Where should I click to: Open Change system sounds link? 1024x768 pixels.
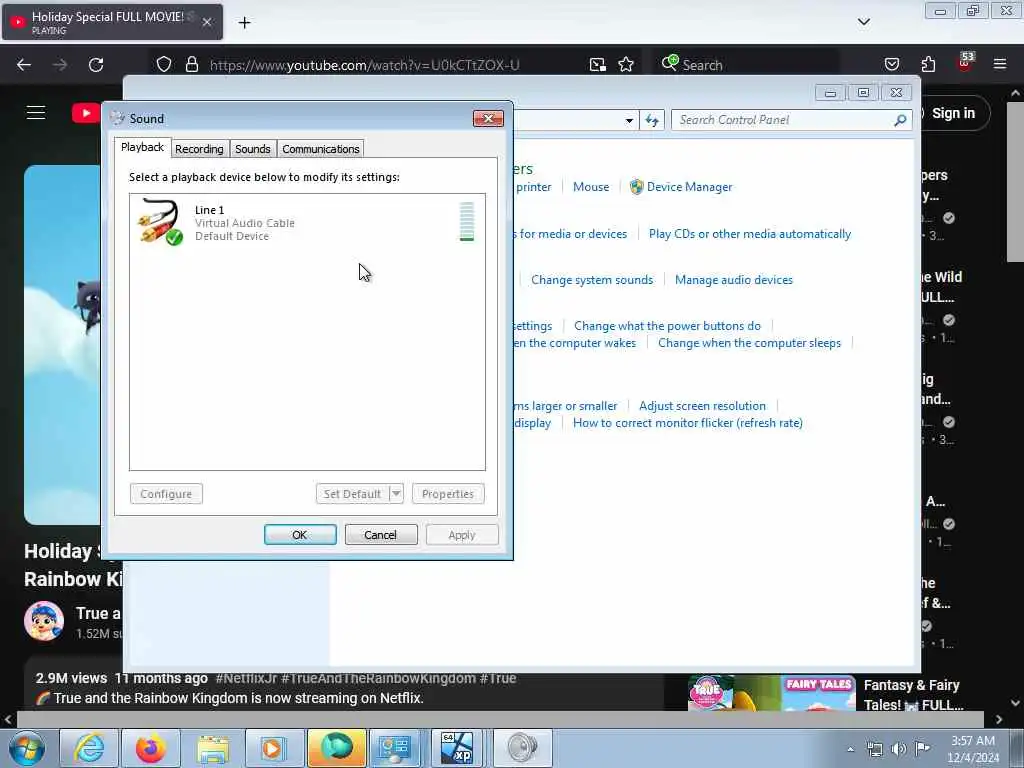592,280
